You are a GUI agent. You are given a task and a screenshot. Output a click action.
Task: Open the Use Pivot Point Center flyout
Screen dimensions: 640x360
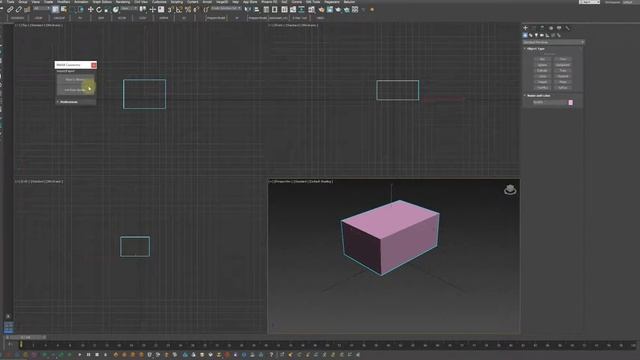143,9
